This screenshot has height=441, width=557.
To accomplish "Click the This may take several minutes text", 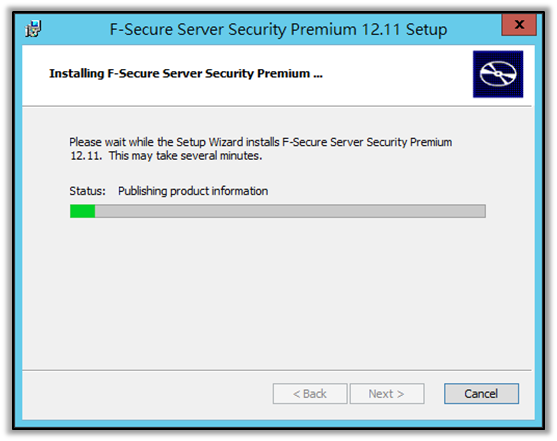I will point(185,156).
